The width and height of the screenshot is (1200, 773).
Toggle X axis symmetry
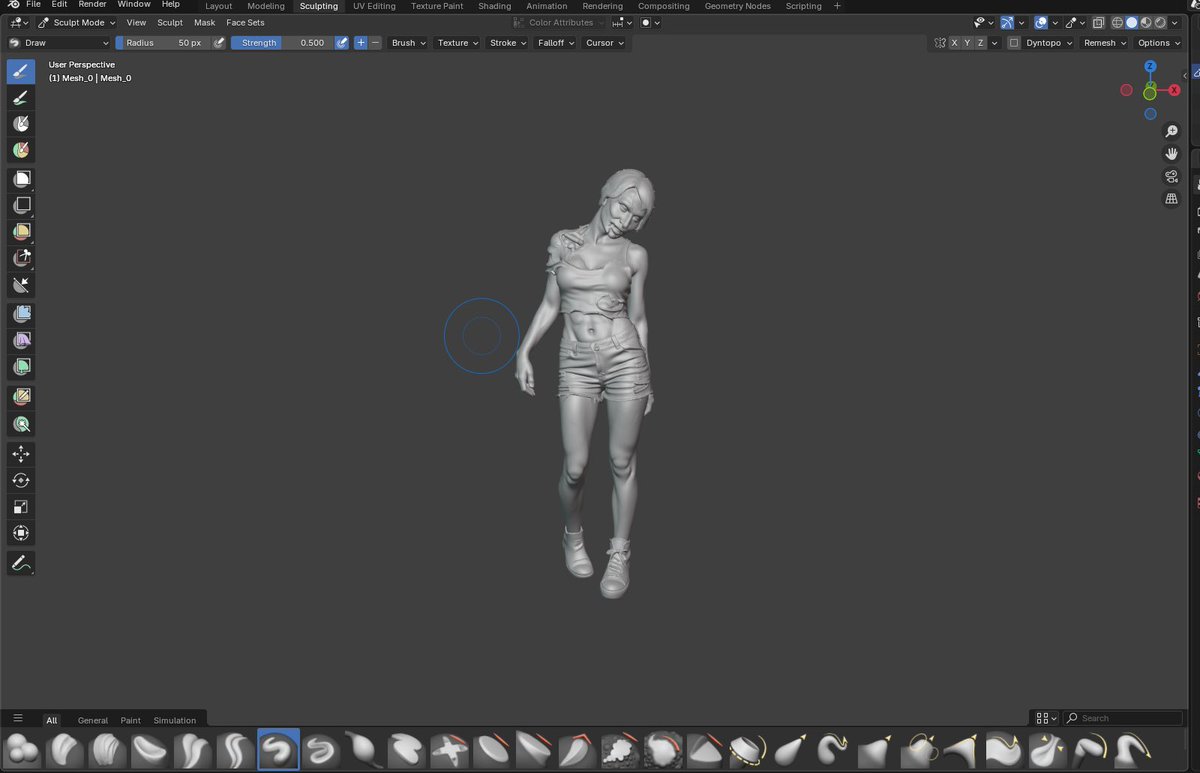click(954, 43)
